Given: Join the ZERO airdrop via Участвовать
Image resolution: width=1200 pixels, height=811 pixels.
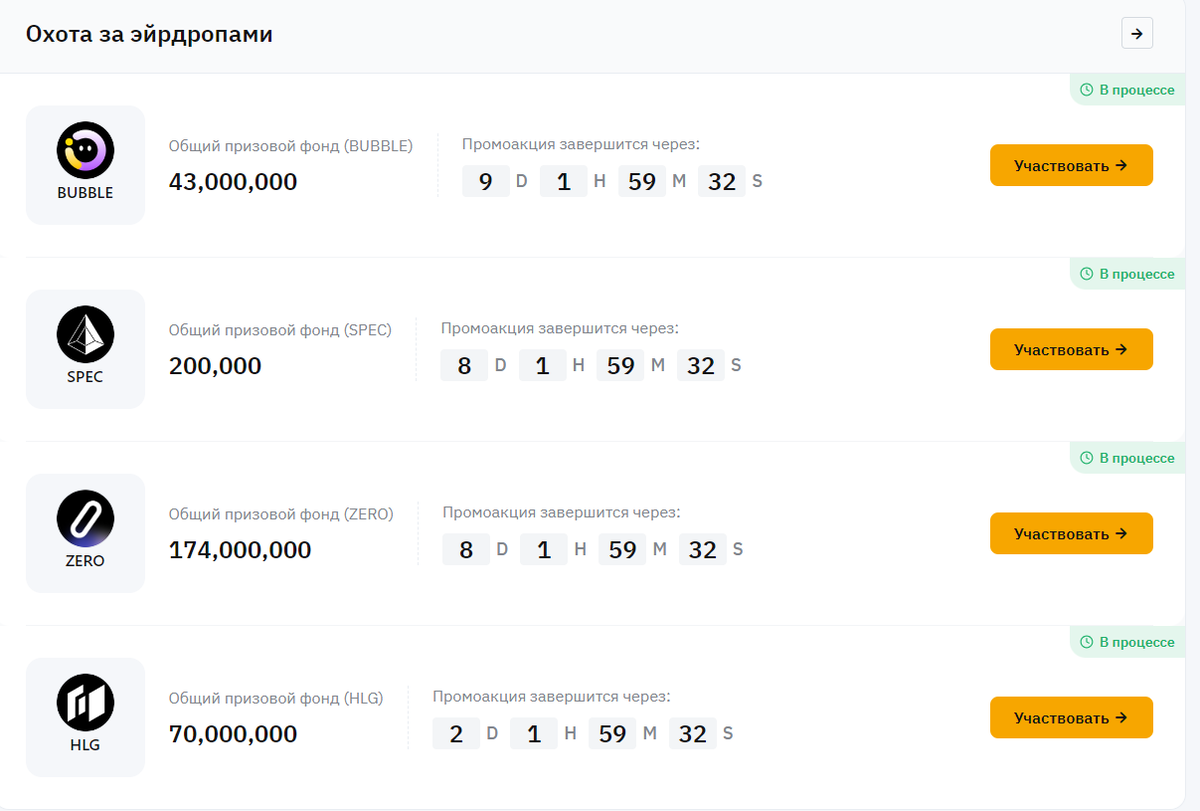Looking at the screenshot, I should pos(1071,533).
